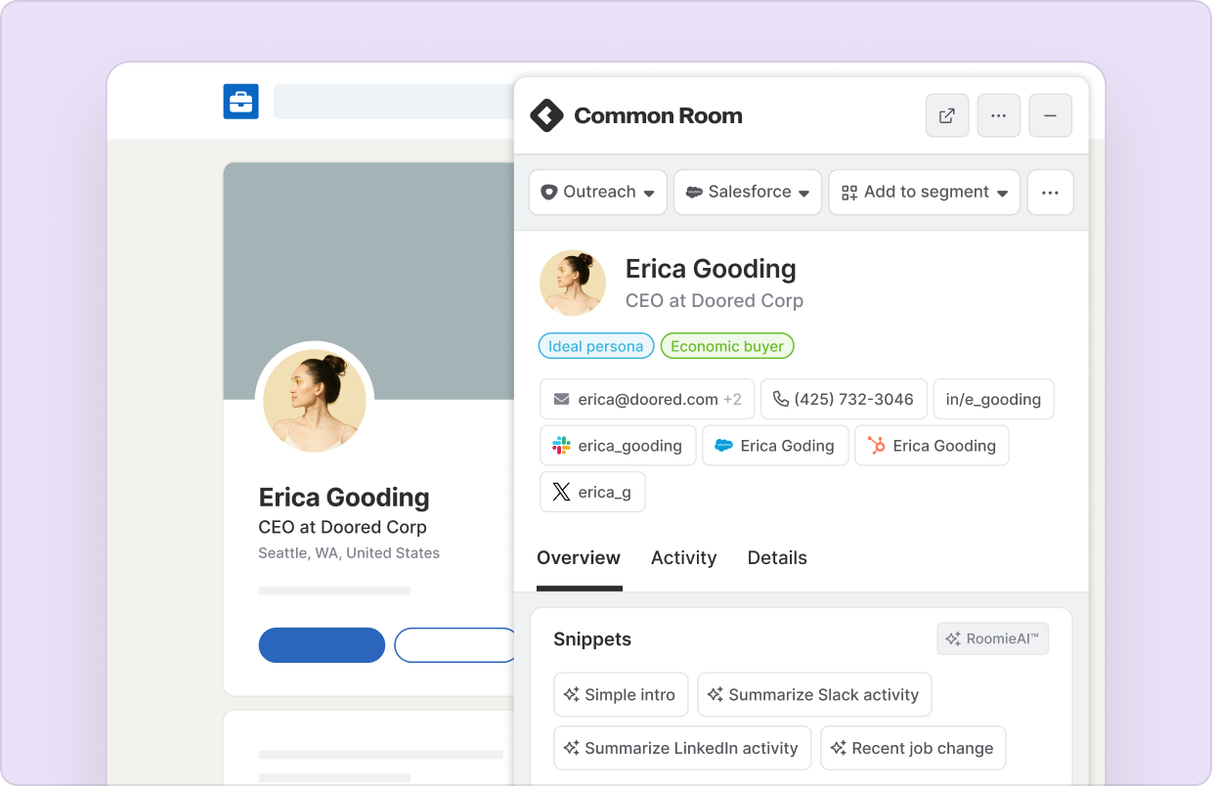Select Summarize LinkedIn activity snippet

click(683, 748)
